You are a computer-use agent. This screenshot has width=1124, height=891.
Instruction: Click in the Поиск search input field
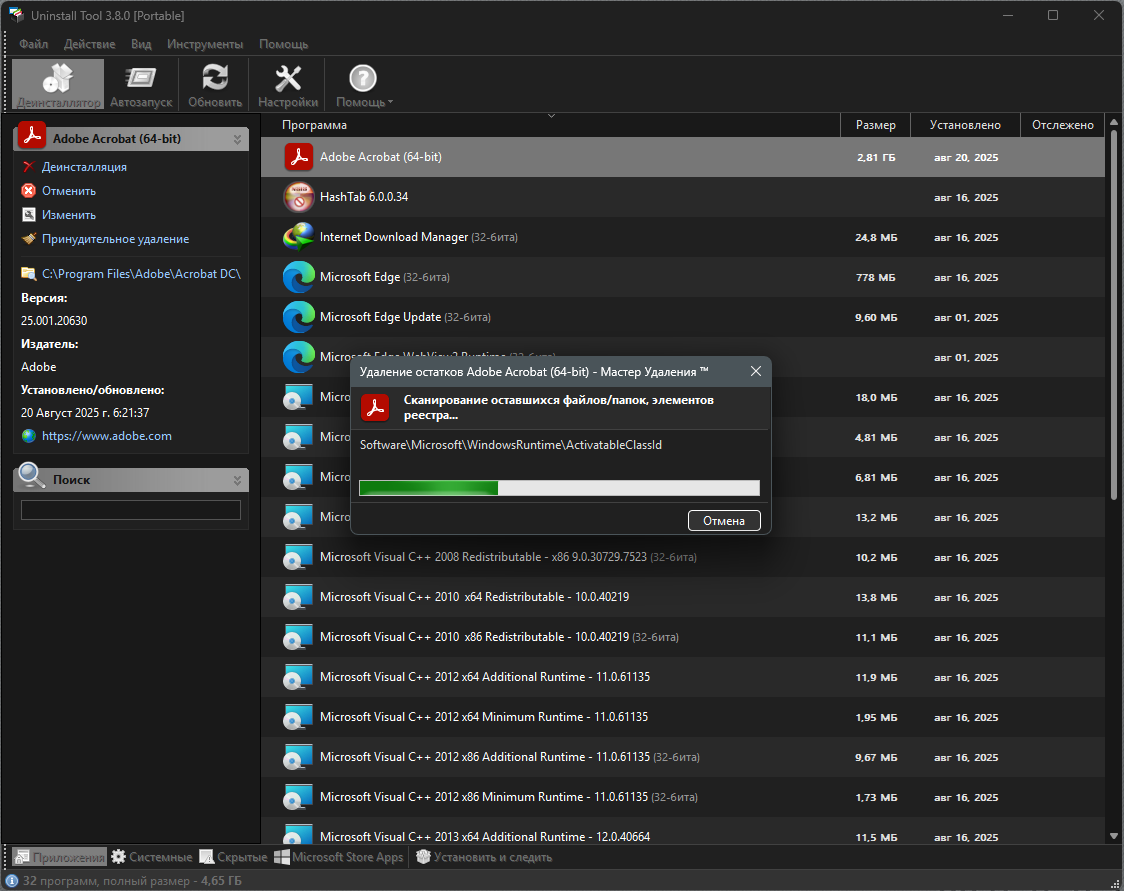[131, 510]
